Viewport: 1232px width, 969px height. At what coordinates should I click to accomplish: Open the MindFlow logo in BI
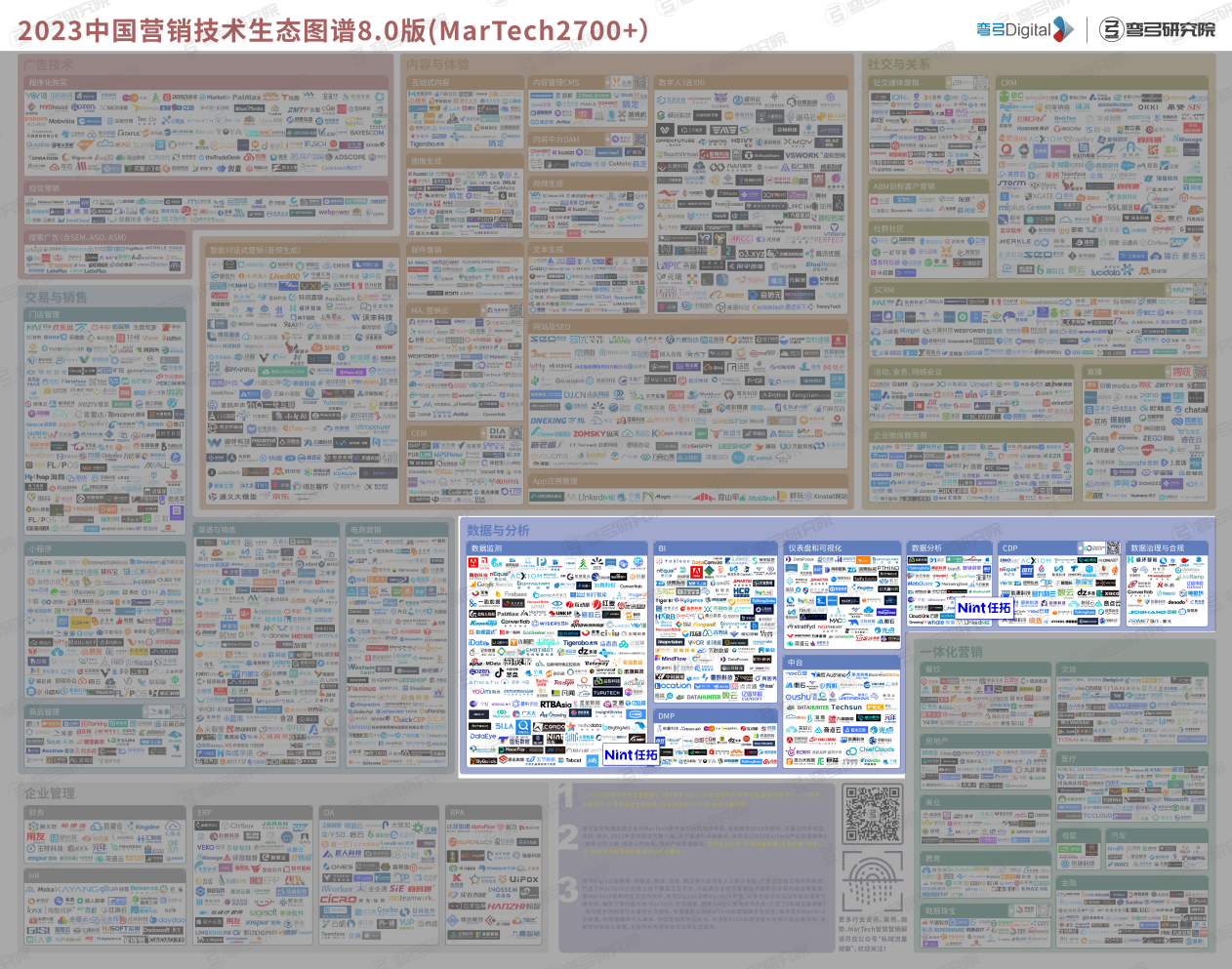[671, 659]
